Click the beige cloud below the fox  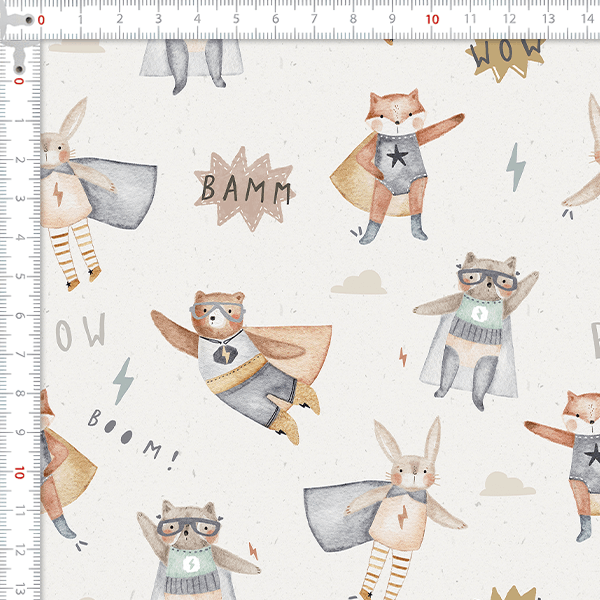coord(359,283)
